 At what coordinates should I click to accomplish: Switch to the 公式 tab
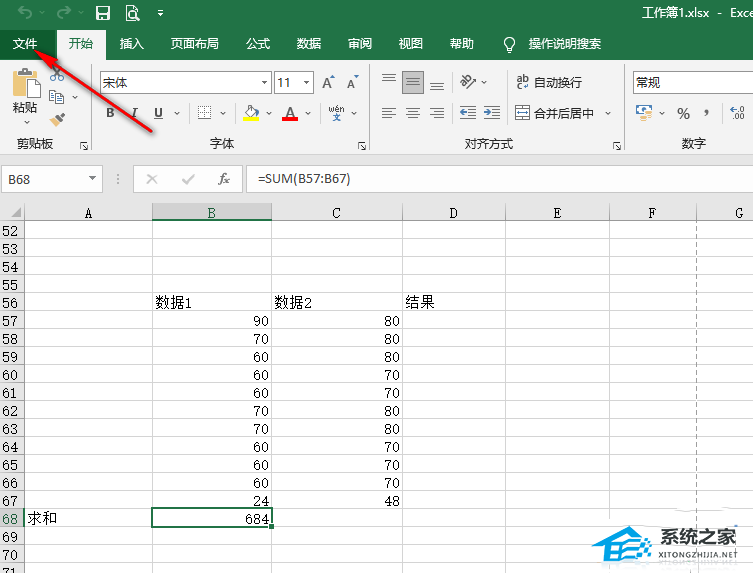258,44
